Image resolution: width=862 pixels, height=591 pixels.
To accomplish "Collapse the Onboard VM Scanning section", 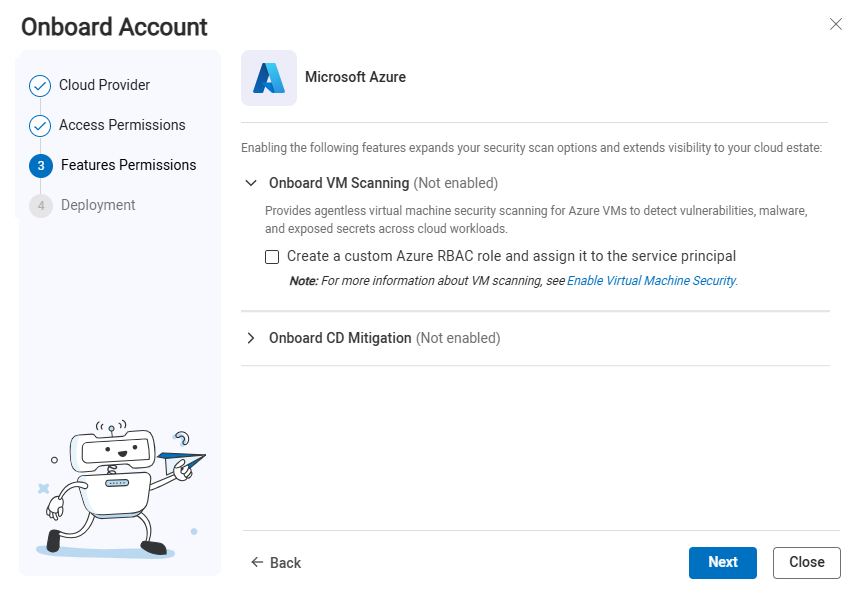I will [250, 184].
